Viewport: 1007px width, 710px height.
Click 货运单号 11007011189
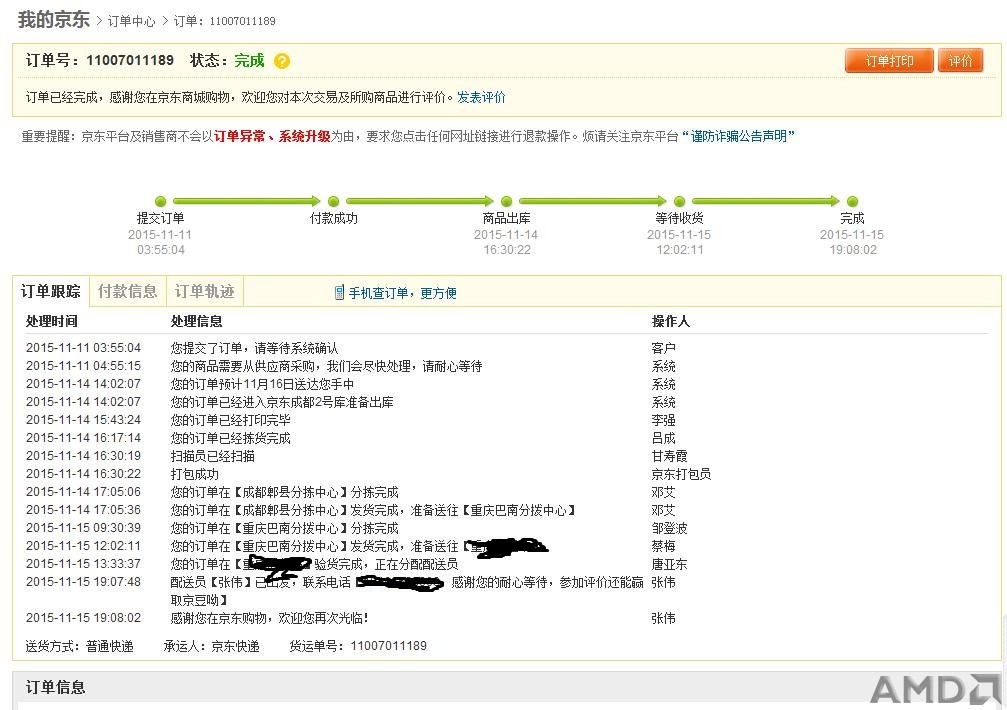(358, 646)
